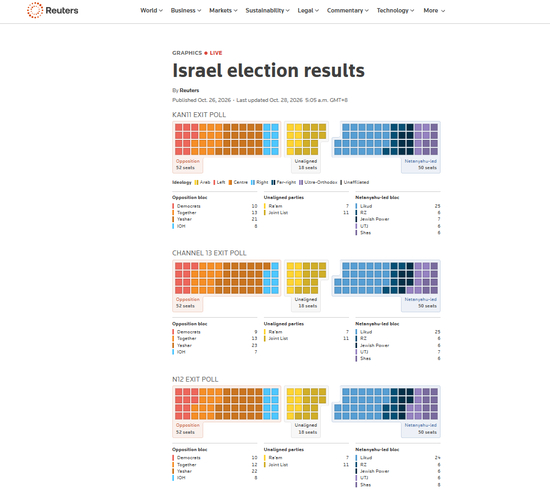Click the Reuters author byline link

click(189, 91)
